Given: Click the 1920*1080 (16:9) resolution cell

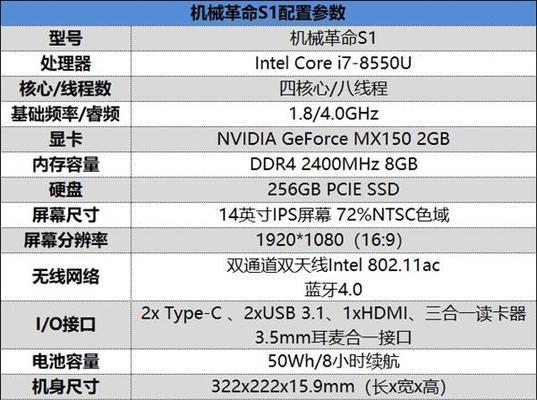Looking at the screenshot, I should (x=334, y=240).
